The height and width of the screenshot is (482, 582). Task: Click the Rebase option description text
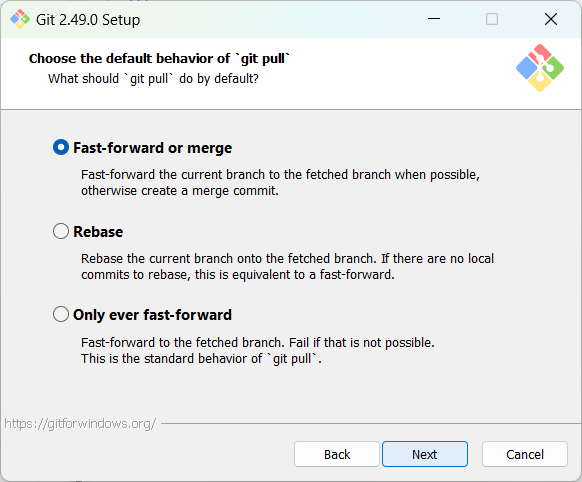pos(287,266)
